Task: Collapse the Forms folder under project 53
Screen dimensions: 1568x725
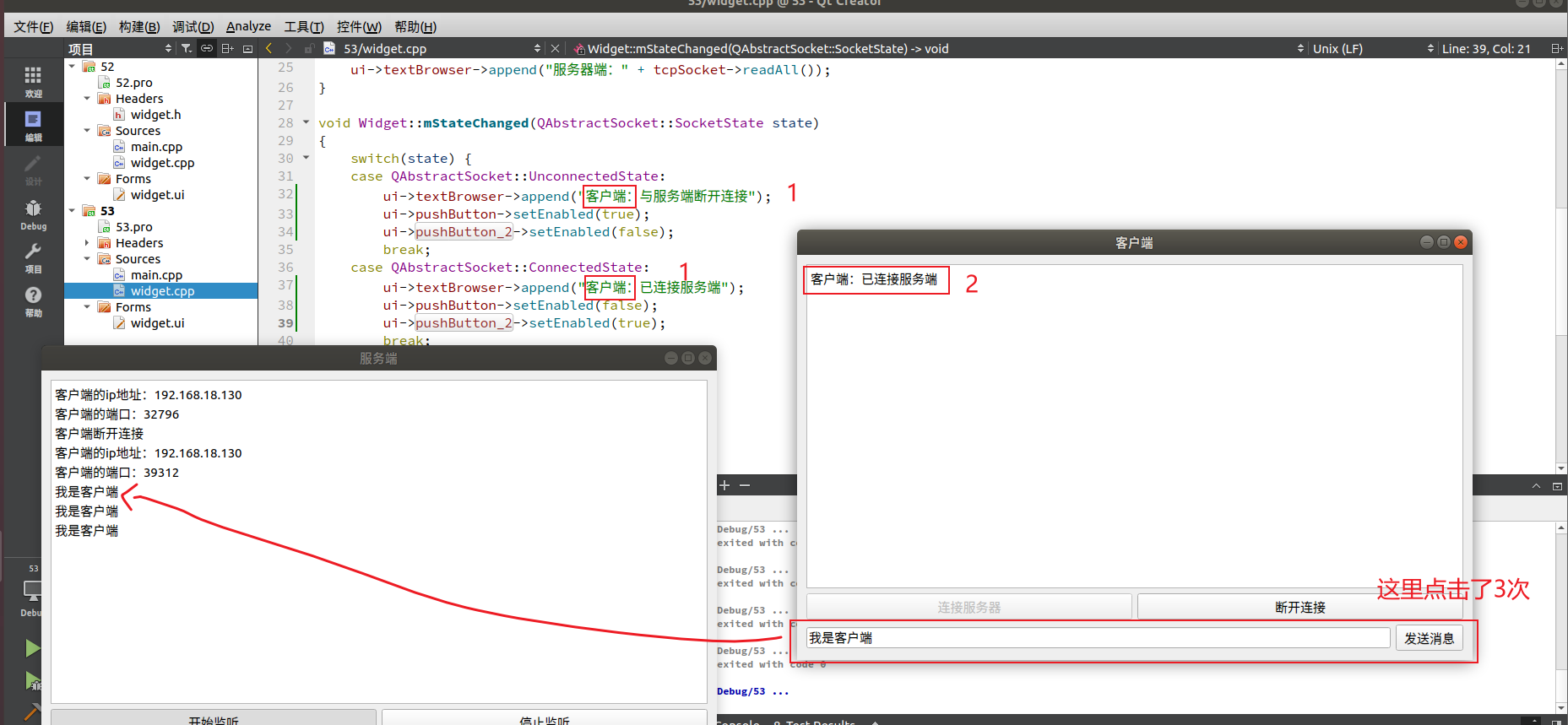Action: [87, 307]
